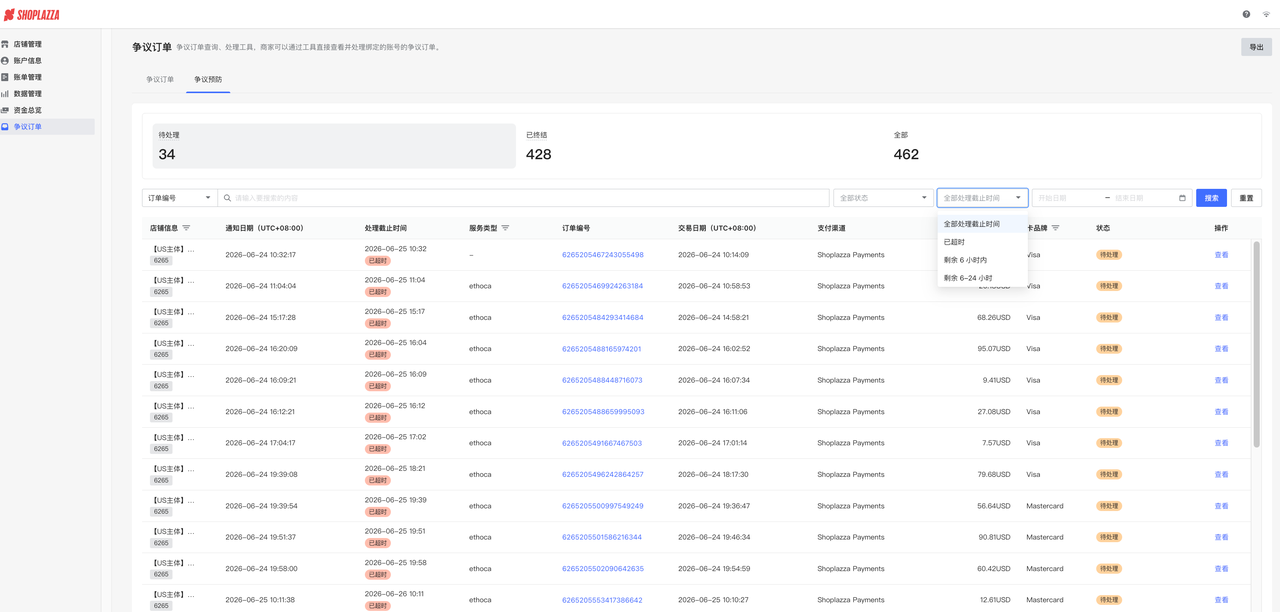Image resolution: width=1280 pixels, height=612 pixels.
Task: Click 查看 for the 68.26USD order row
Action: tap(1221, 318)
